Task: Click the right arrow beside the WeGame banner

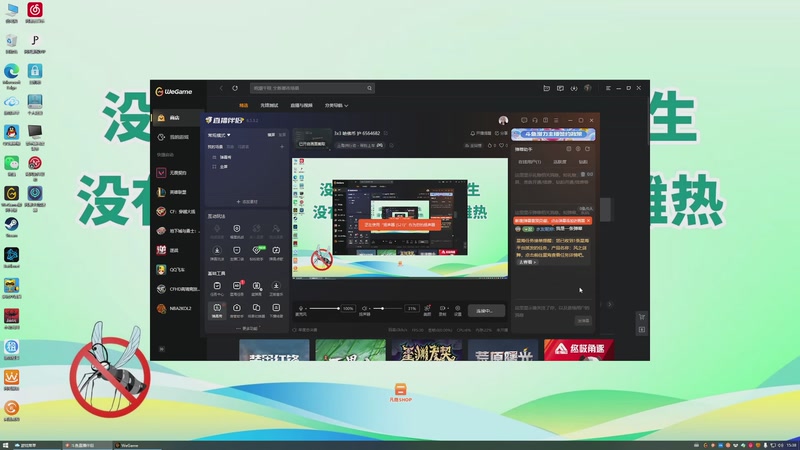Action: coord(610,305)
